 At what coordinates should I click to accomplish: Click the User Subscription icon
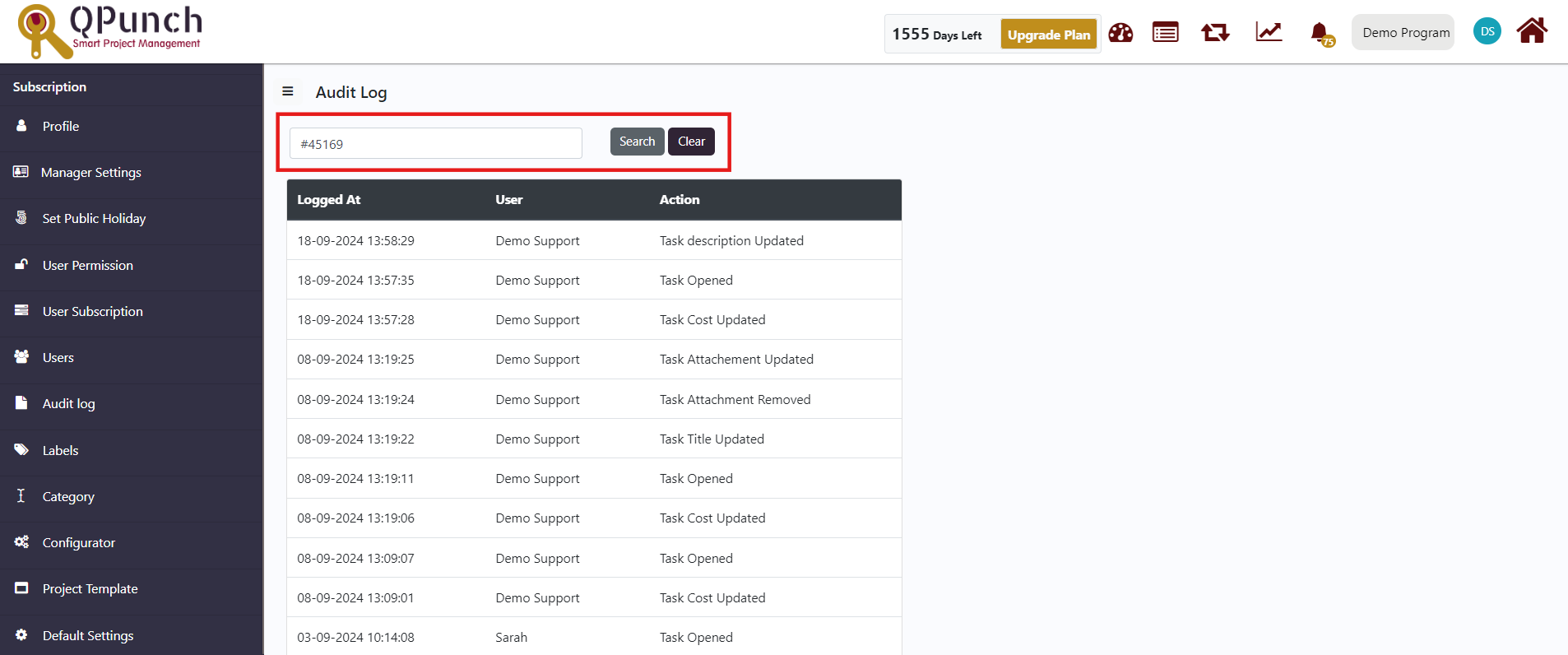[x=21, y=310]
